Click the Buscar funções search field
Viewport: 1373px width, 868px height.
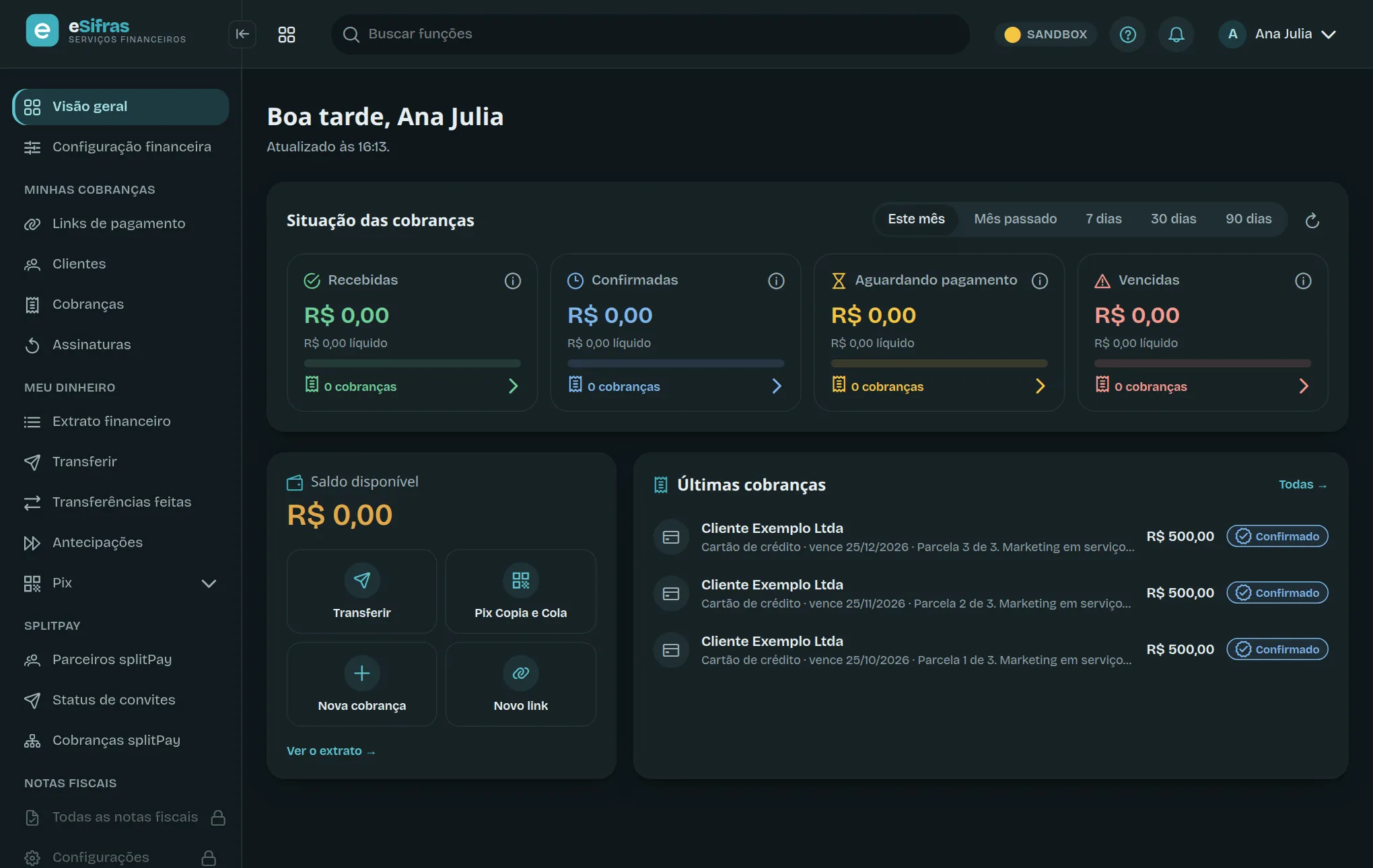click(650, 34)
